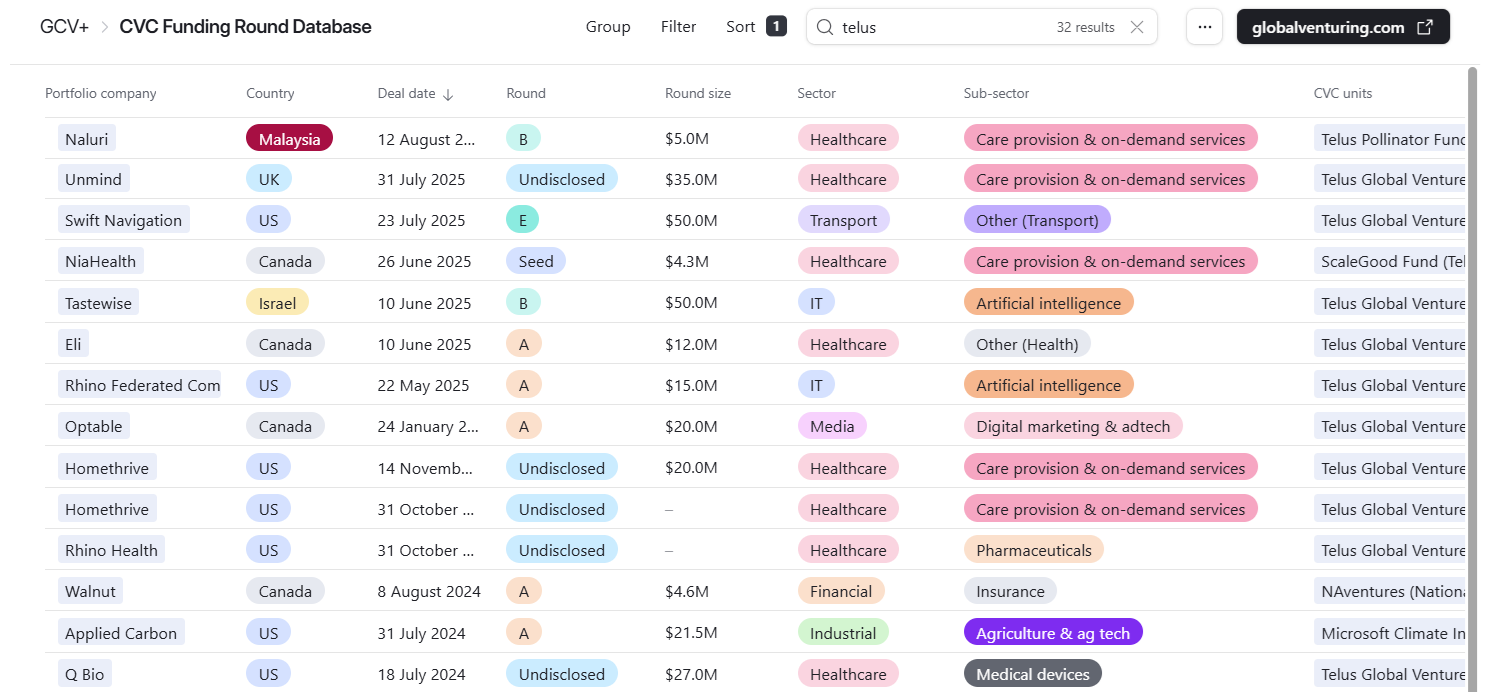Image resolution: width=1491 pixels, height=692 pixels.
Task: Clear the telus search with X icon
Action: [x=1136, y=27]
